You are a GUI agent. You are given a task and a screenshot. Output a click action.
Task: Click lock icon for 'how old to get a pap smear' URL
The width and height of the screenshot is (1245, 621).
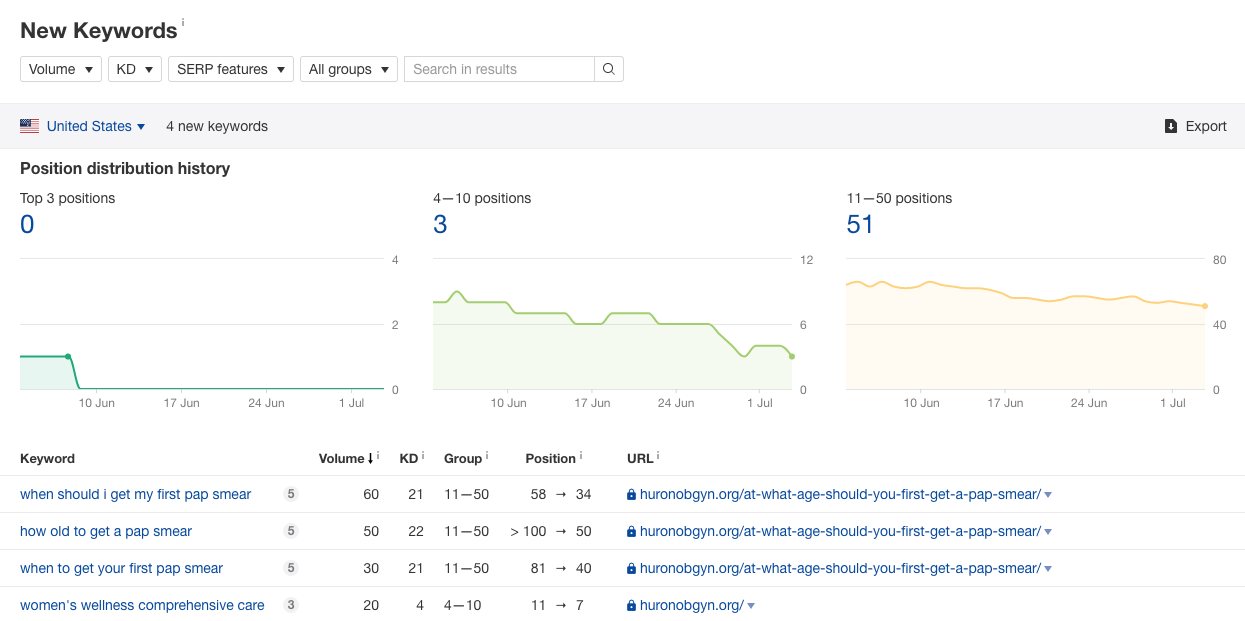[631, 531]
